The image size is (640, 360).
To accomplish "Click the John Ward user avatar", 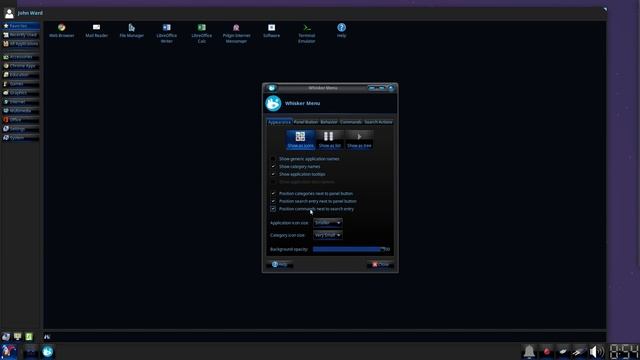I will coord(9,13).
